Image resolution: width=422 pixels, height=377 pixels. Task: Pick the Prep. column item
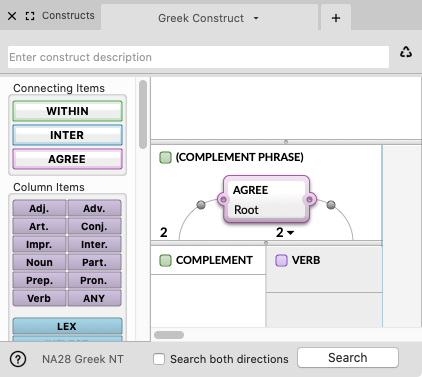click(x=39, y=280)
